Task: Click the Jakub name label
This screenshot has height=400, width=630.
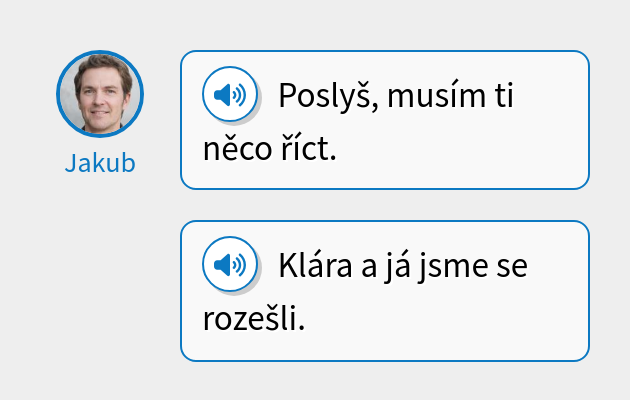Action: tap(100, 164)
